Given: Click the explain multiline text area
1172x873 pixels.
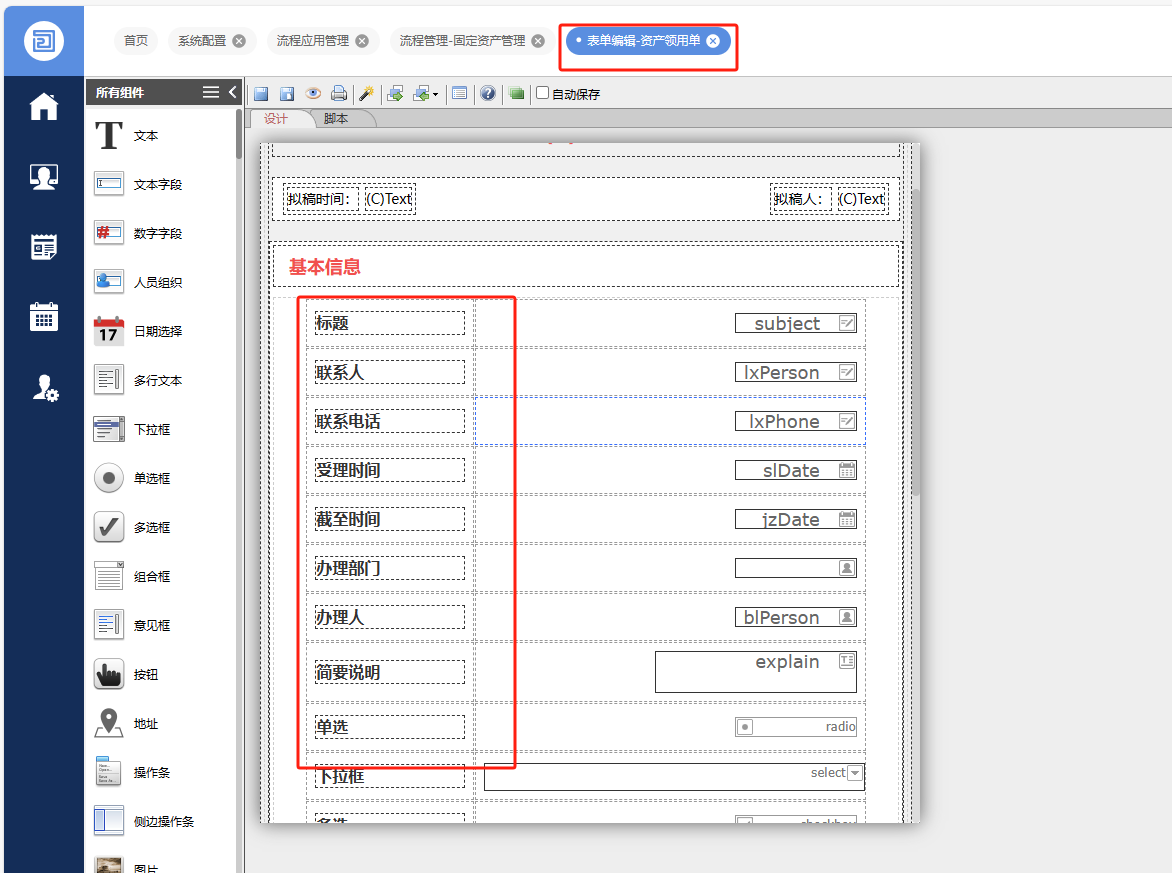Looking at the screenshot, I should tap(756, 672).
